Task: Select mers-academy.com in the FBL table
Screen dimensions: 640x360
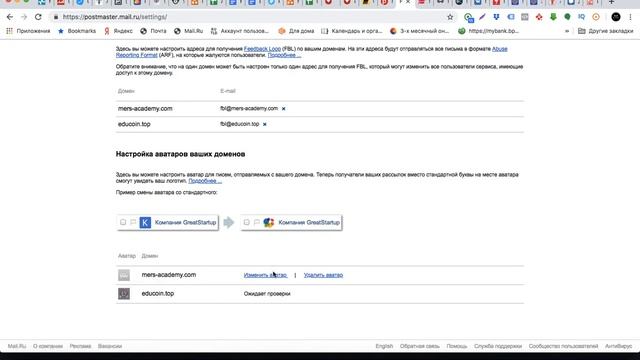Action: [x=145, y=109]
